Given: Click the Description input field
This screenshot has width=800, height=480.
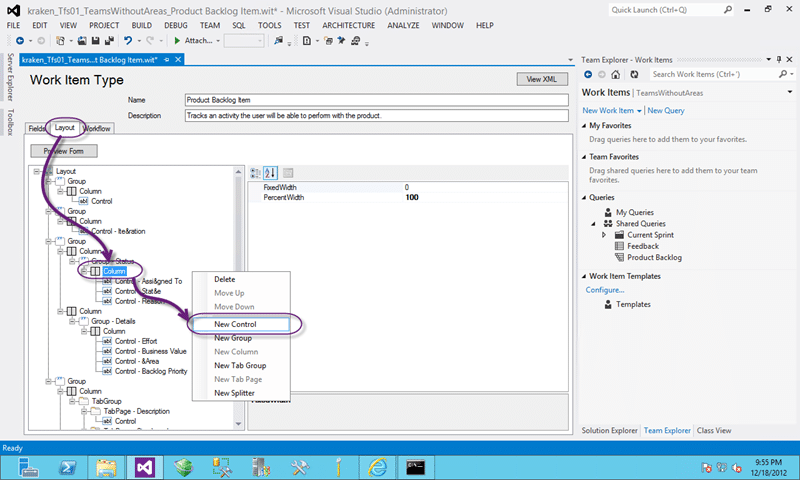Looking at the screenshot, I should 377,116.
